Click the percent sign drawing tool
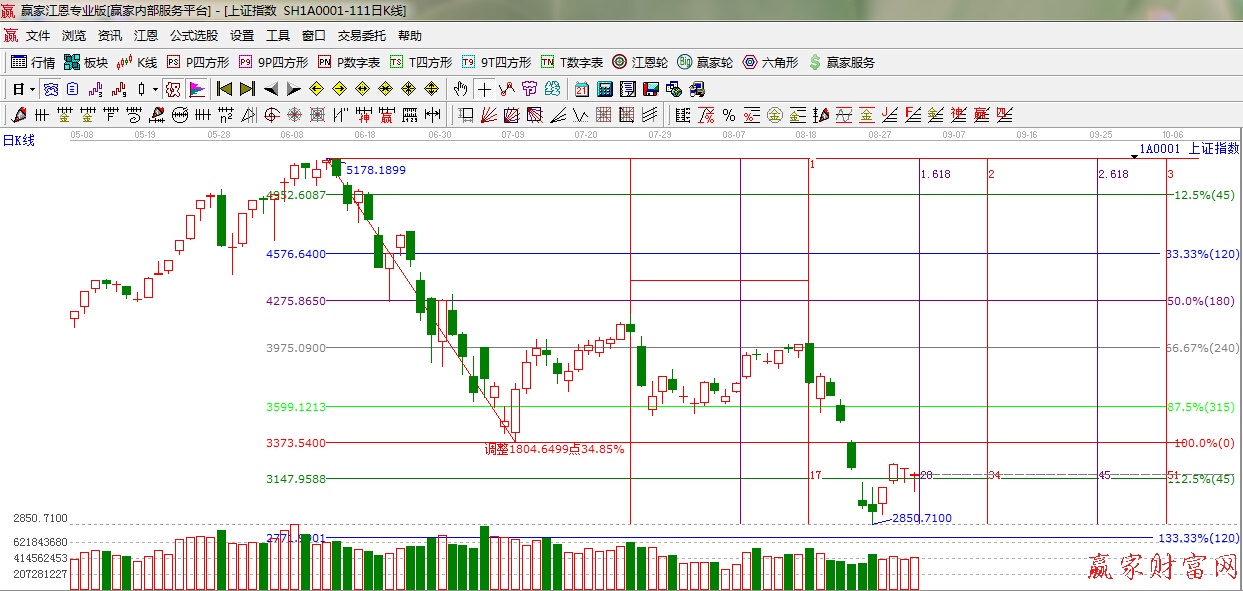Viewport: 1243px width, 591px height. click(729, 115)
